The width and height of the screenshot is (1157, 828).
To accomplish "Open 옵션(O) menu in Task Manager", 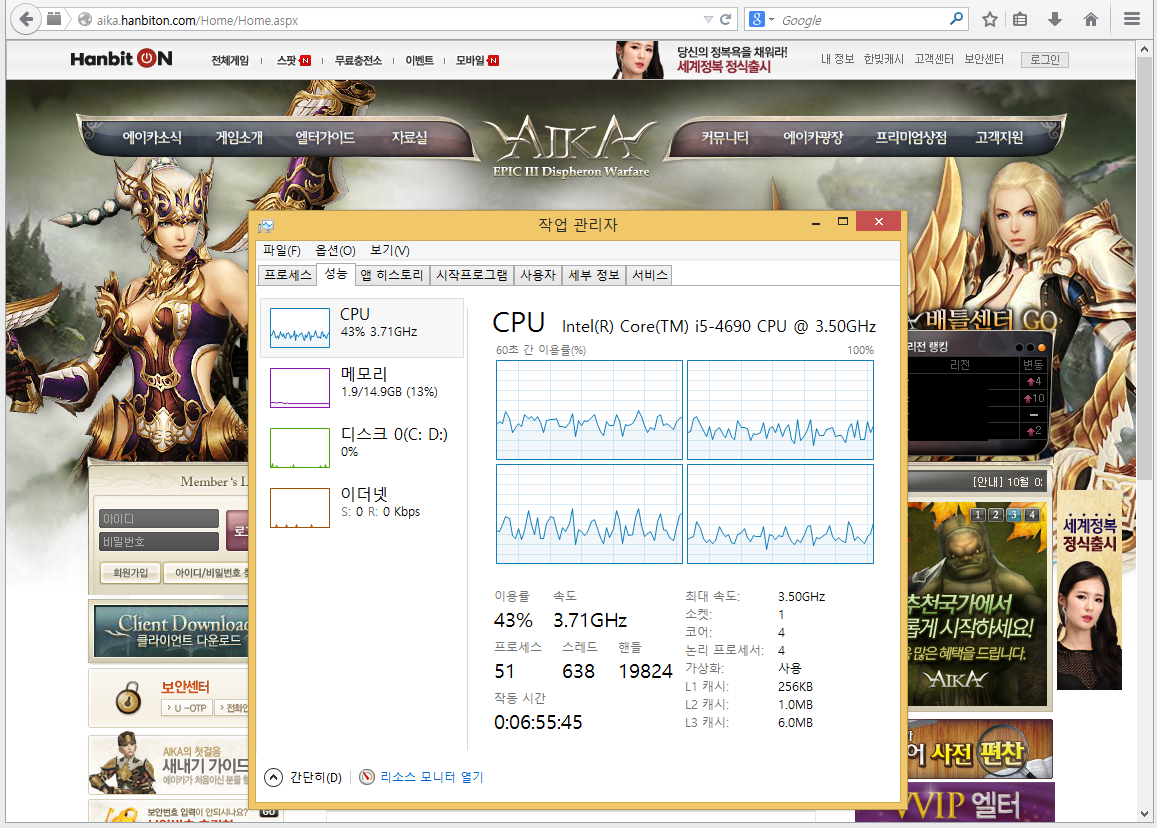I will click(335, 251).
